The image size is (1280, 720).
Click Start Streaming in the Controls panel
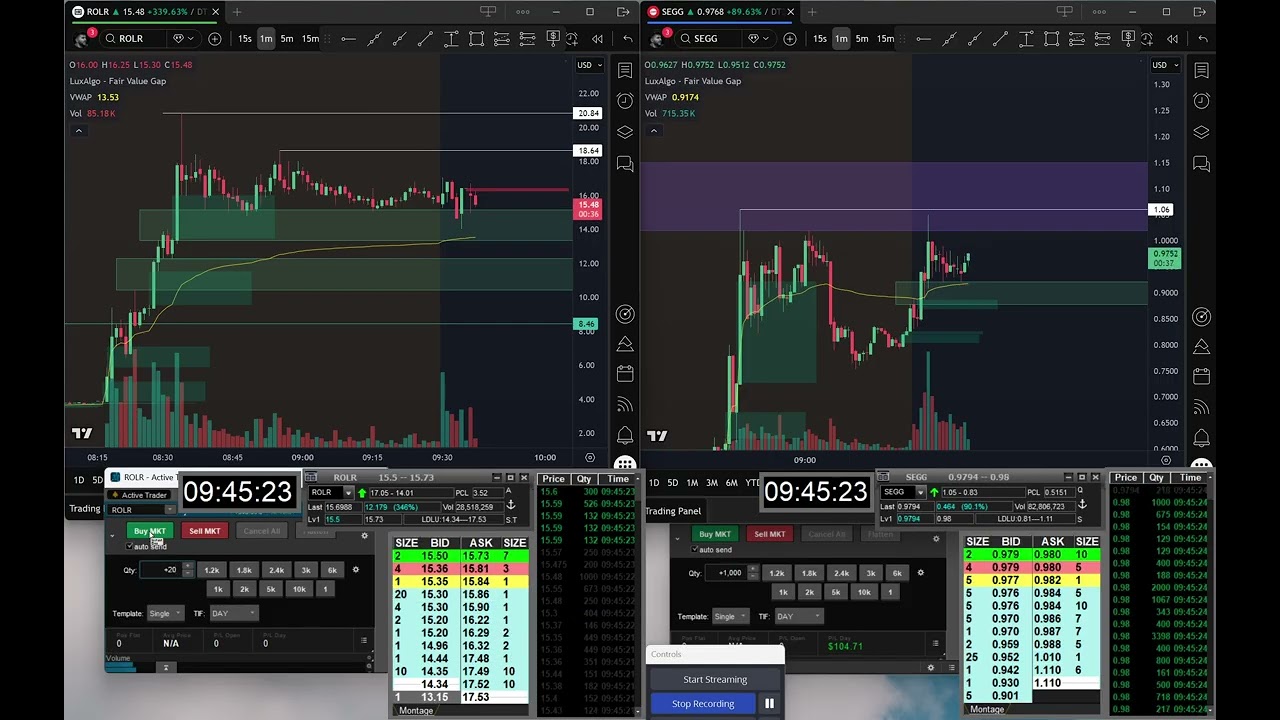[x=715, y=679]
